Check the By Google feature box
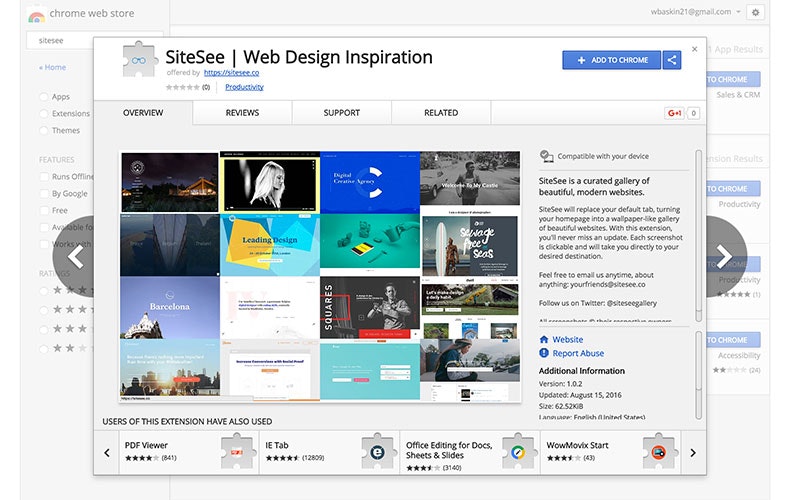 tap(44, 193)
